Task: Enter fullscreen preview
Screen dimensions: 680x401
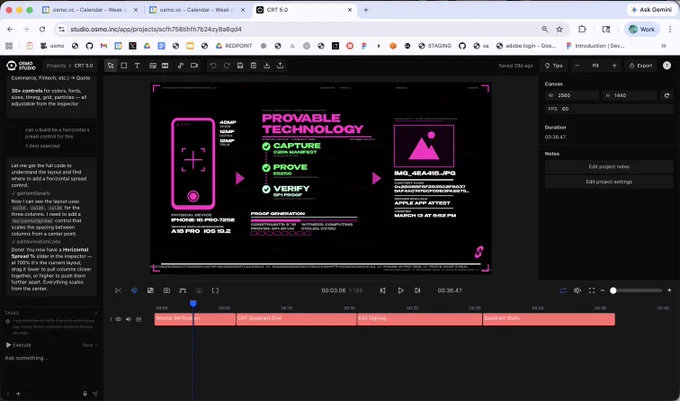Action: click(592, 290)
